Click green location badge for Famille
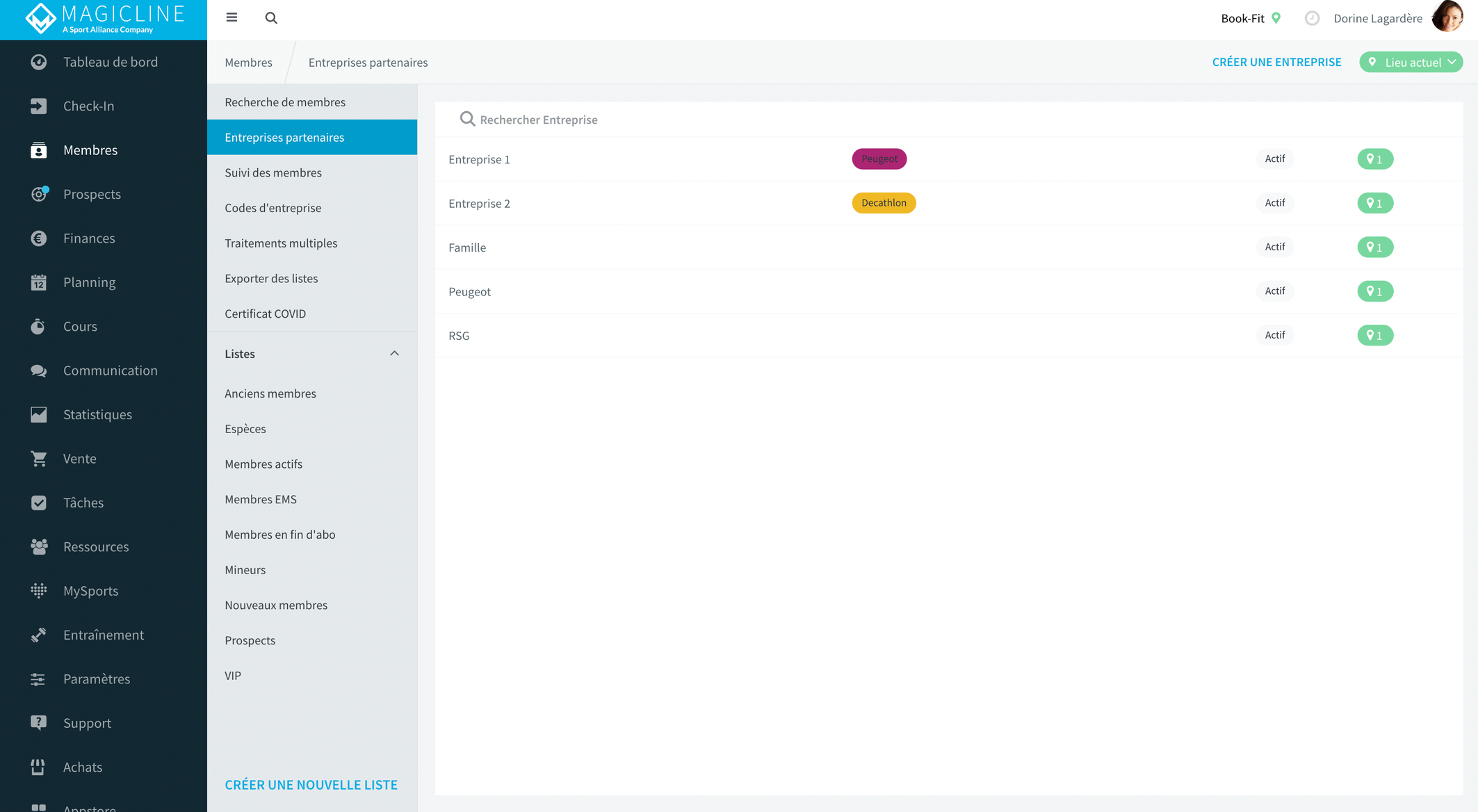 pos(1375,247)
